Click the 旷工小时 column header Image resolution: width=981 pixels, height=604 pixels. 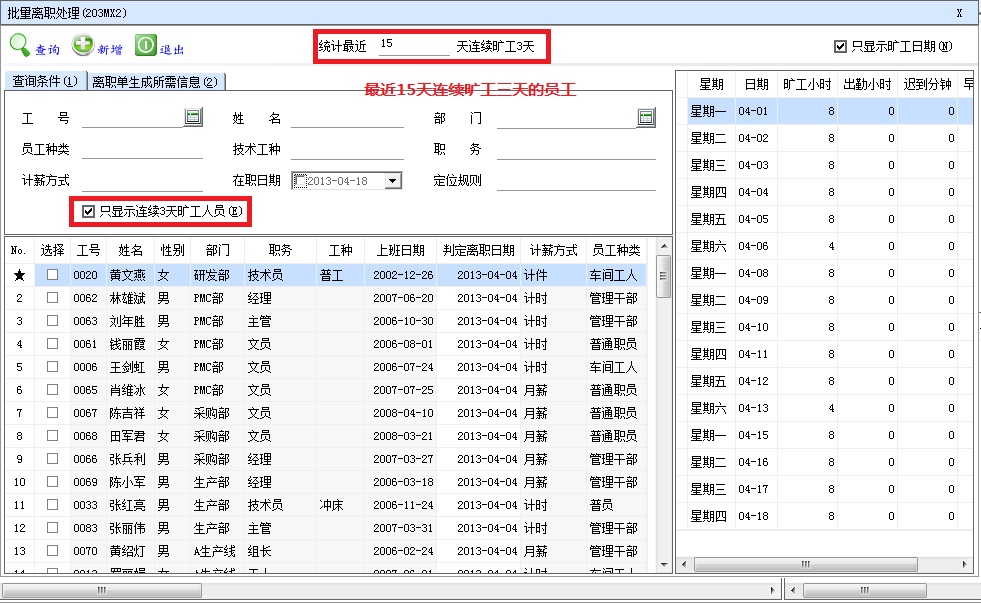(807, 84)
